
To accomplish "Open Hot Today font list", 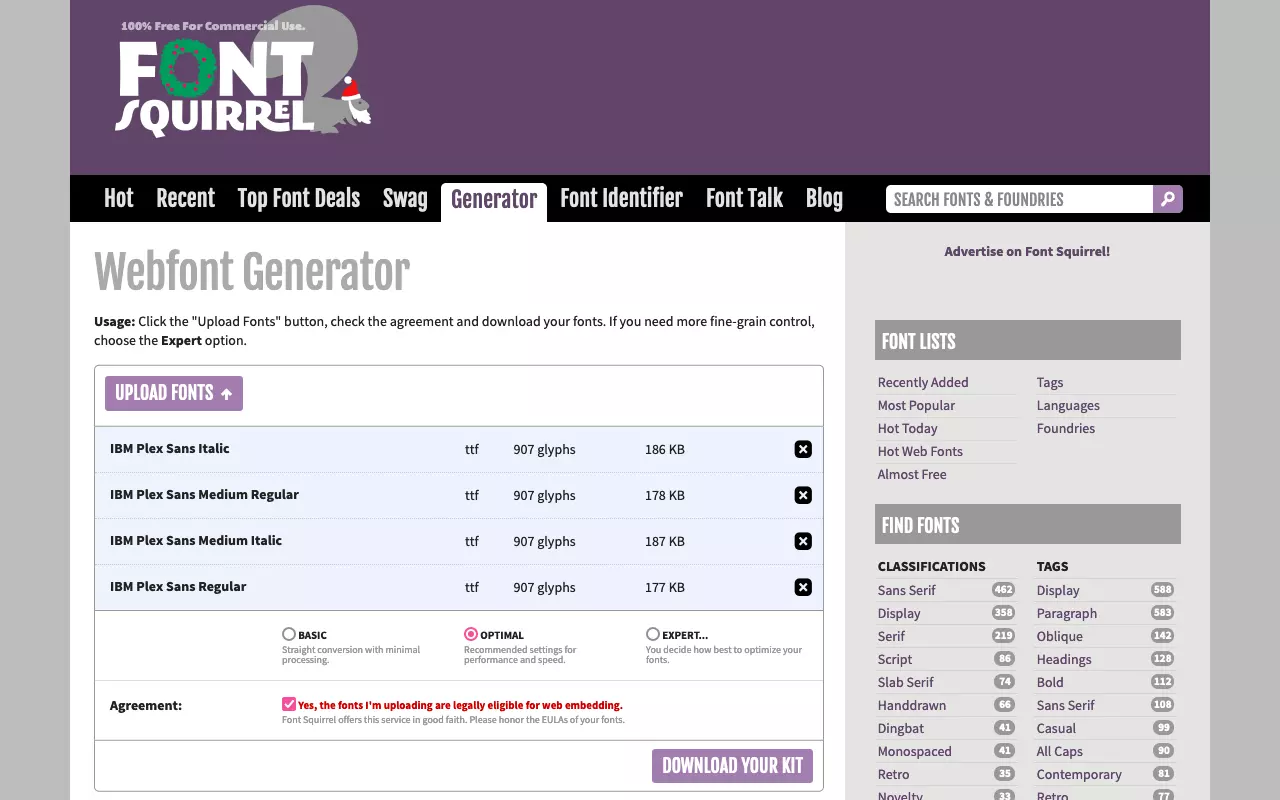I will pos(907,428).
